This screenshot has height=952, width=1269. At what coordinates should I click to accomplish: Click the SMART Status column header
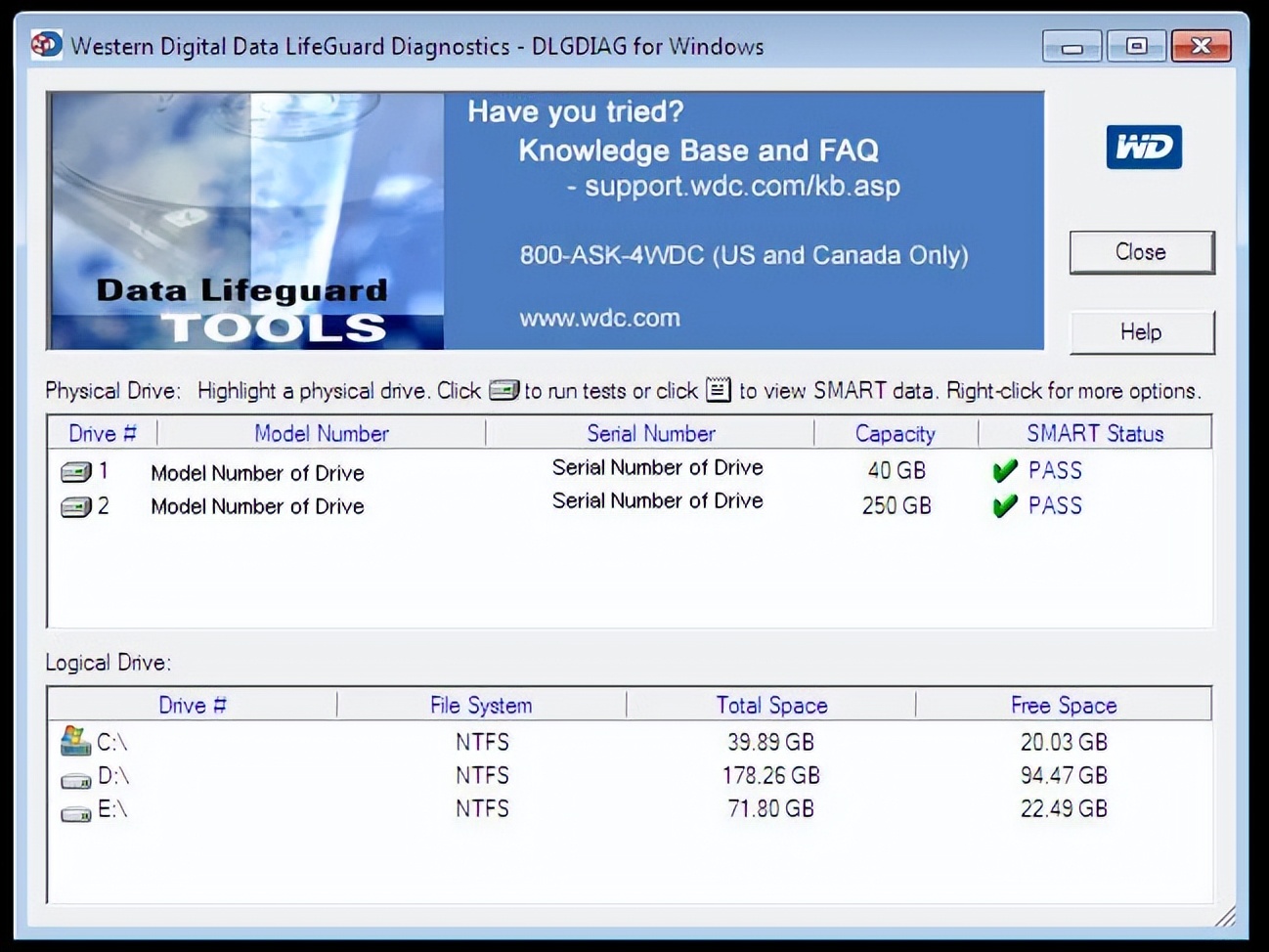(1094, 433)
